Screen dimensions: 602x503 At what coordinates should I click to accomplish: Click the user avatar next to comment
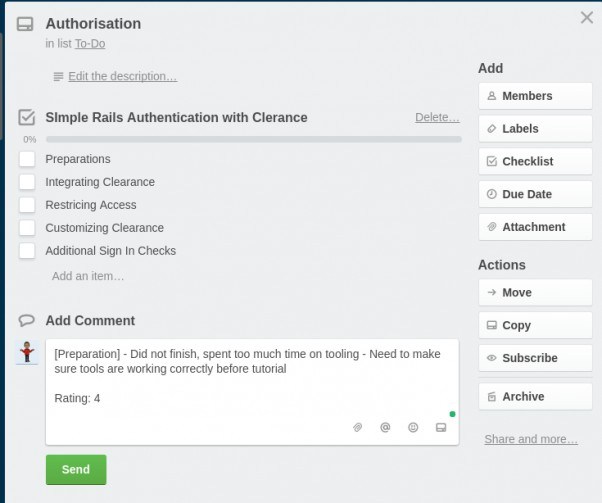click(27, 352)
